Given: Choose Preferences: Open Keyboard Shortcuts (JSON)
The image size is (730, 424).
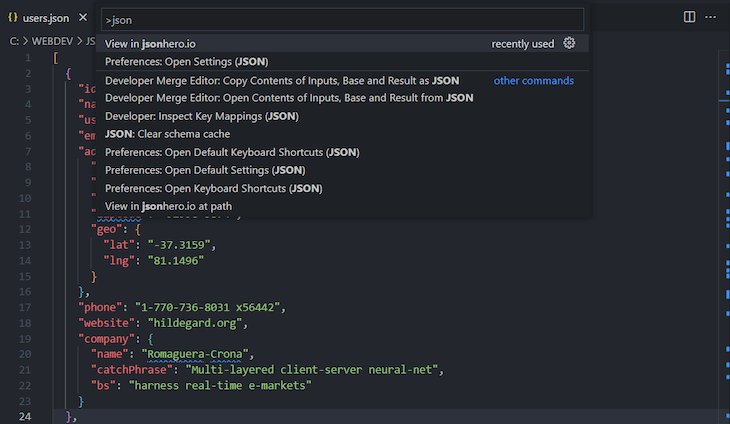Looking at the screenshot, I should point(214,188).
